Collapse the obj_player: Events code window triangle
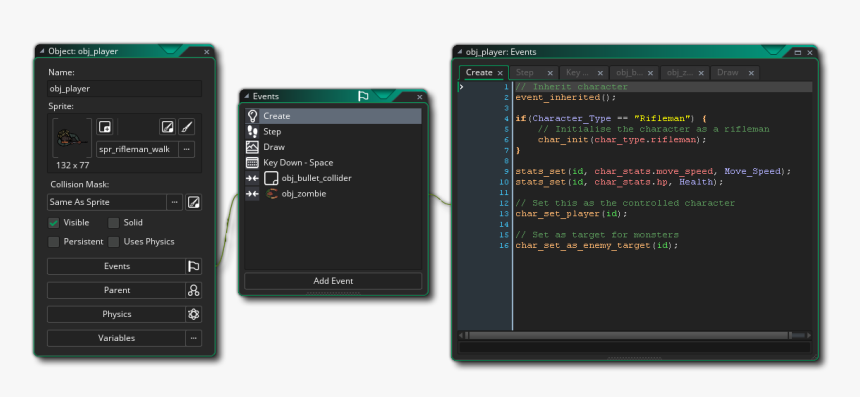Image resolution: width=860 pixels, height=397 pixels. pos(459,52)
